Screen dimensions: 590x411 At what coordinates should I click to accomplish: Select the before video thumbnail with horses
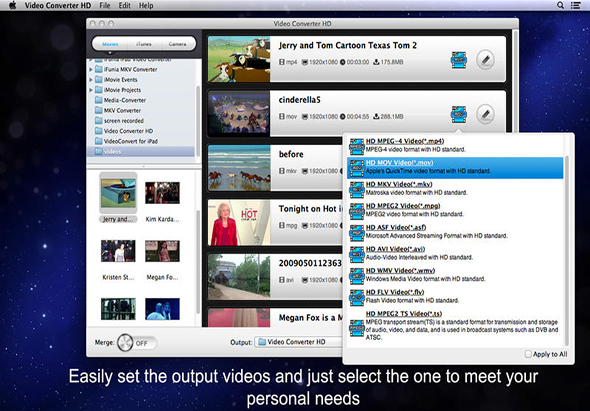(239, 168)
